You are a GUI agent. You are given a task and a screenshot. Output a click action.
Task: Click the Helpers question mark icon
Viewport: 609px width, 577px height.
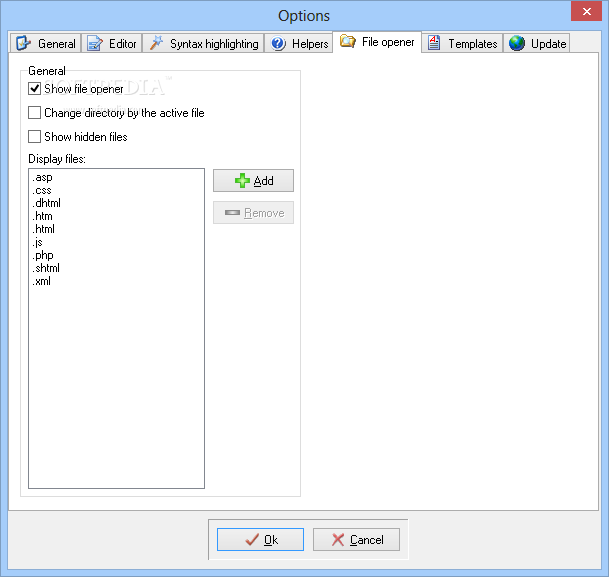tap(278, 43)
